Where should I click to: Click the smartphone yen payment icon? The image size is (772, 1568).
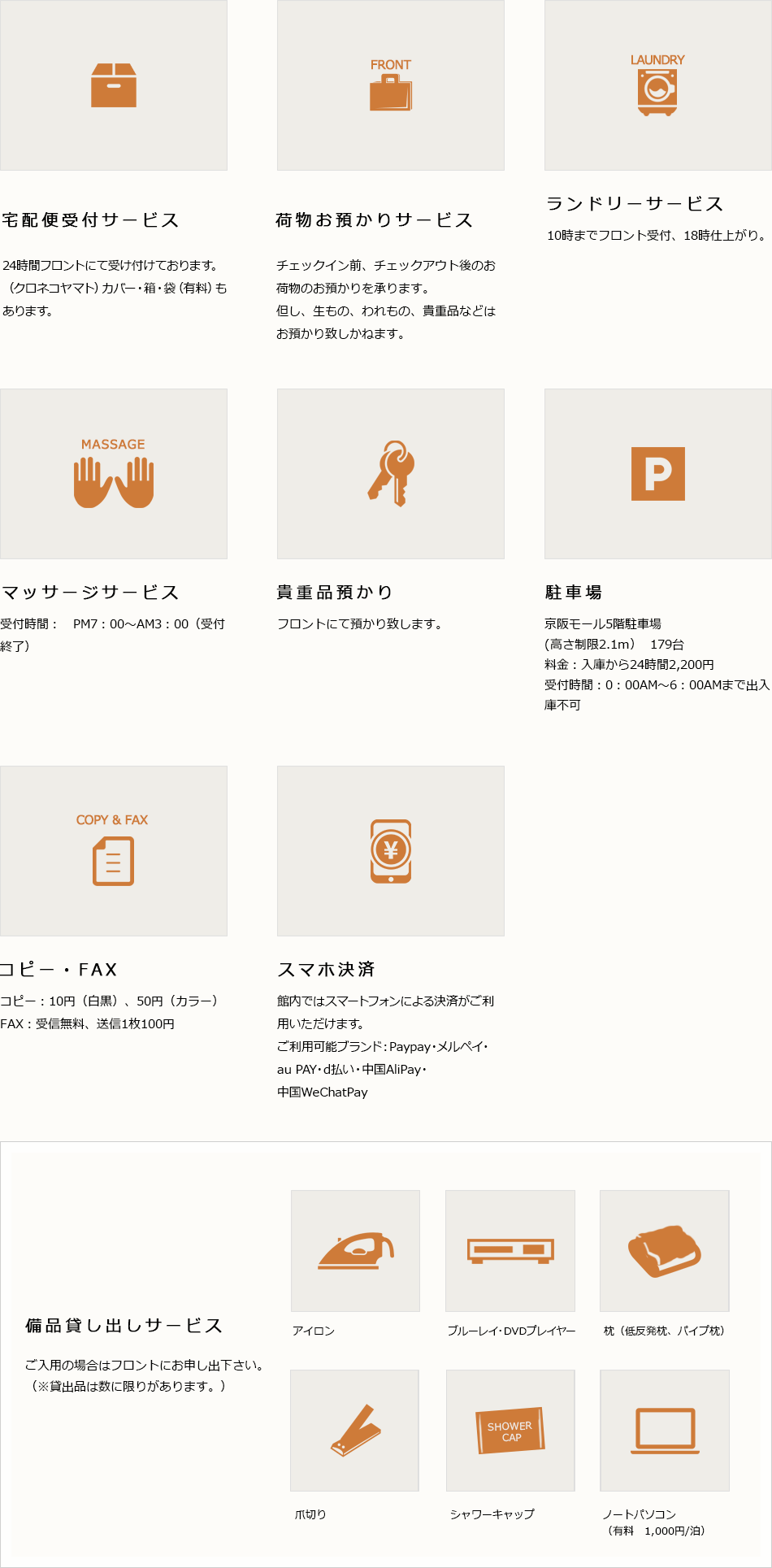(391, 851)
